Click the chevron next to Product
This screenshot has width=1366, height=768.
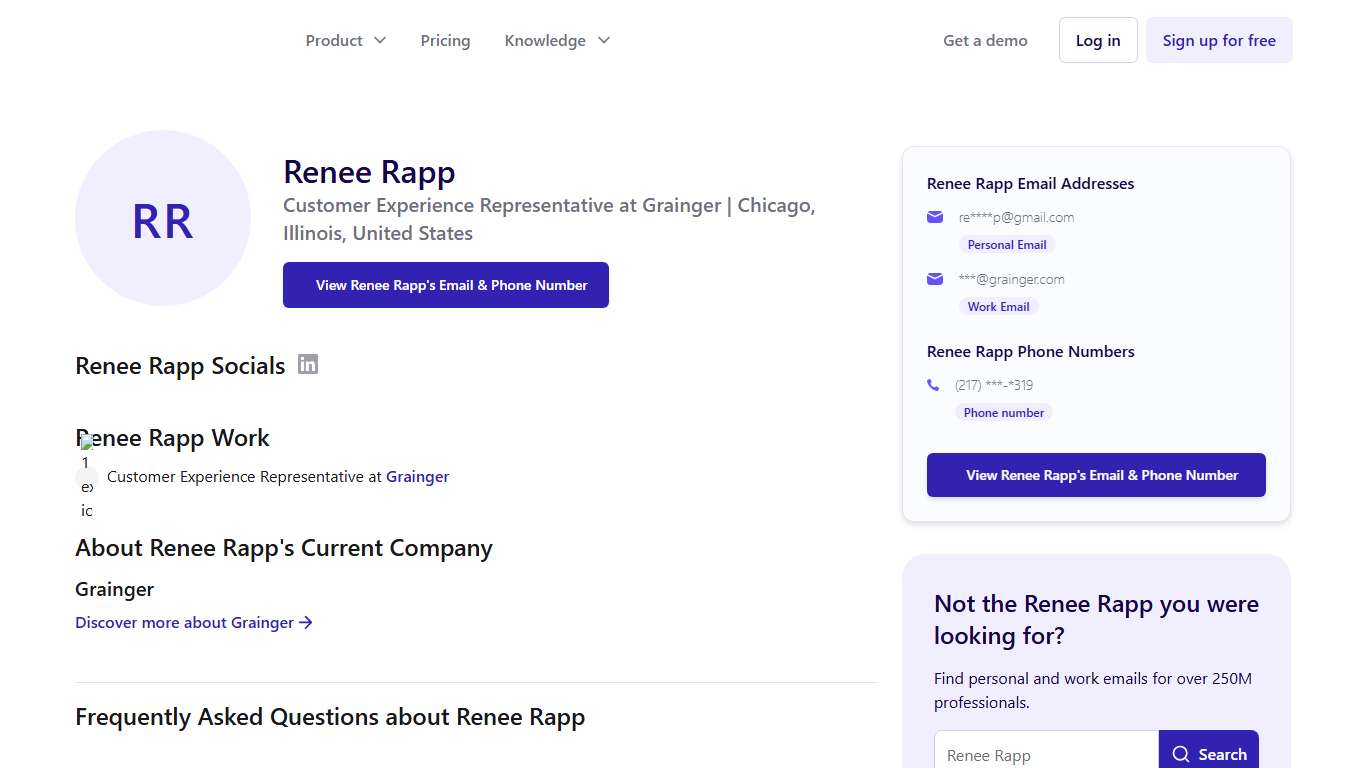(x=380, y=40)
